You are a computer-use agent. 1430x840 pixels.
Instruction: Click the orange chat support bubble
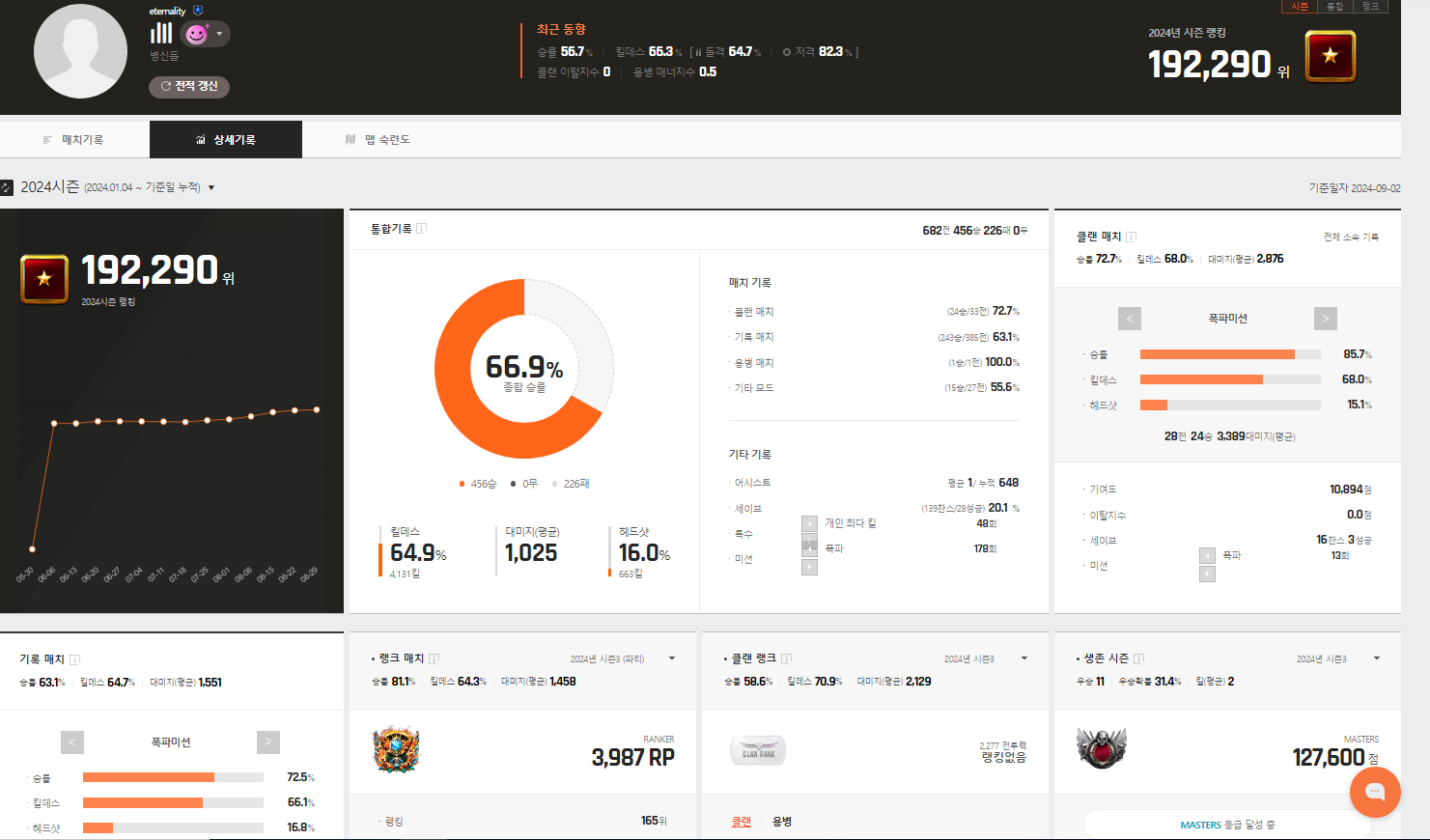point(1375,793)
